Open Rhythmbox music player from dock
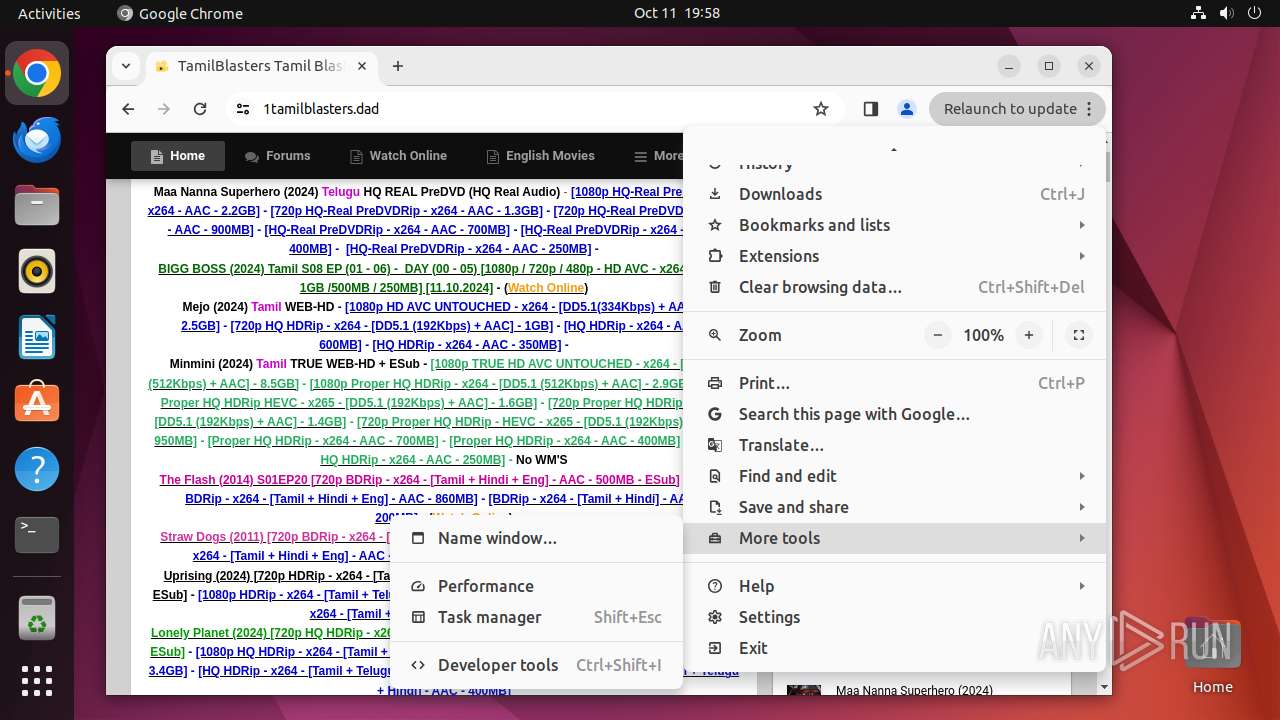The width and height of the screenshot is (1280, 720). point(37,271)
